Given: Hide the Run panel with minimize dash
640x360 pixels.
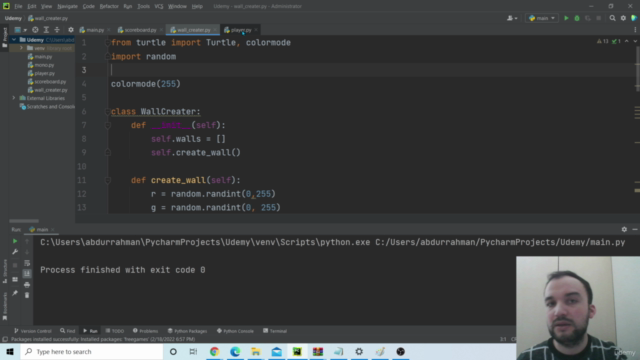Looking at the screenshot, I should tap(635, 229).
